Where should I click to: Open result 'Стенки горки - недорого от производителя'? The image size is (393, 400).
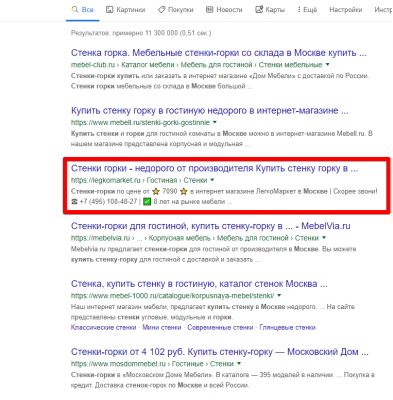click(x=214, y=168)
